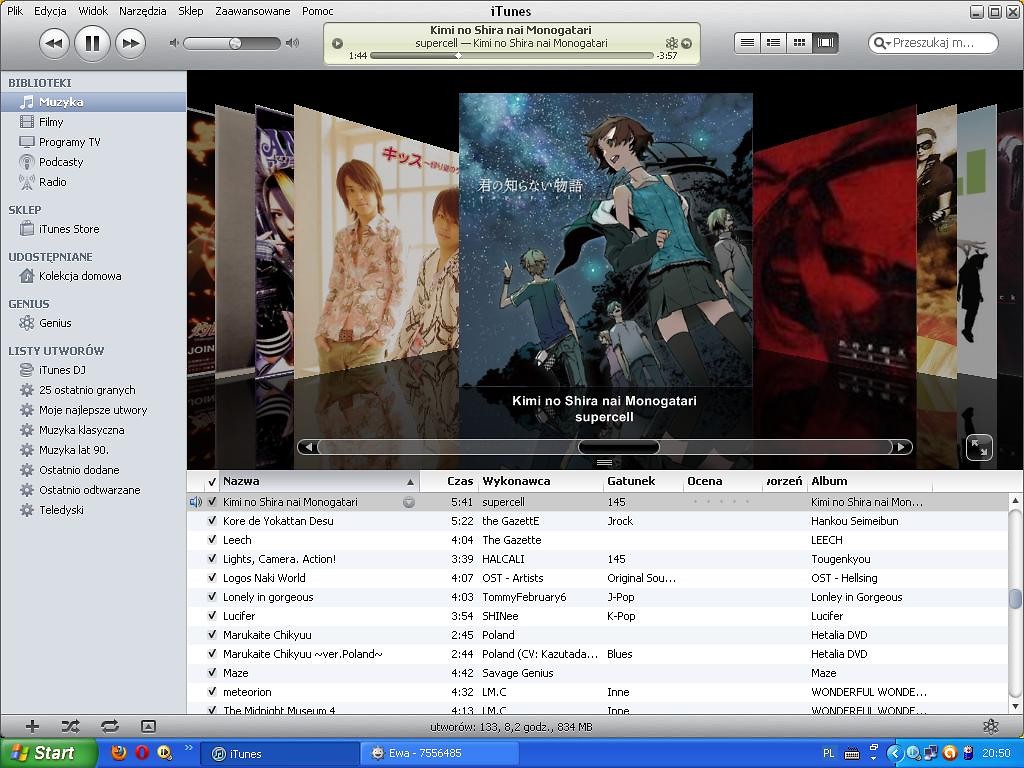
Task: Toggle repeat in bottom toolbar
Action: click(110, 726)
